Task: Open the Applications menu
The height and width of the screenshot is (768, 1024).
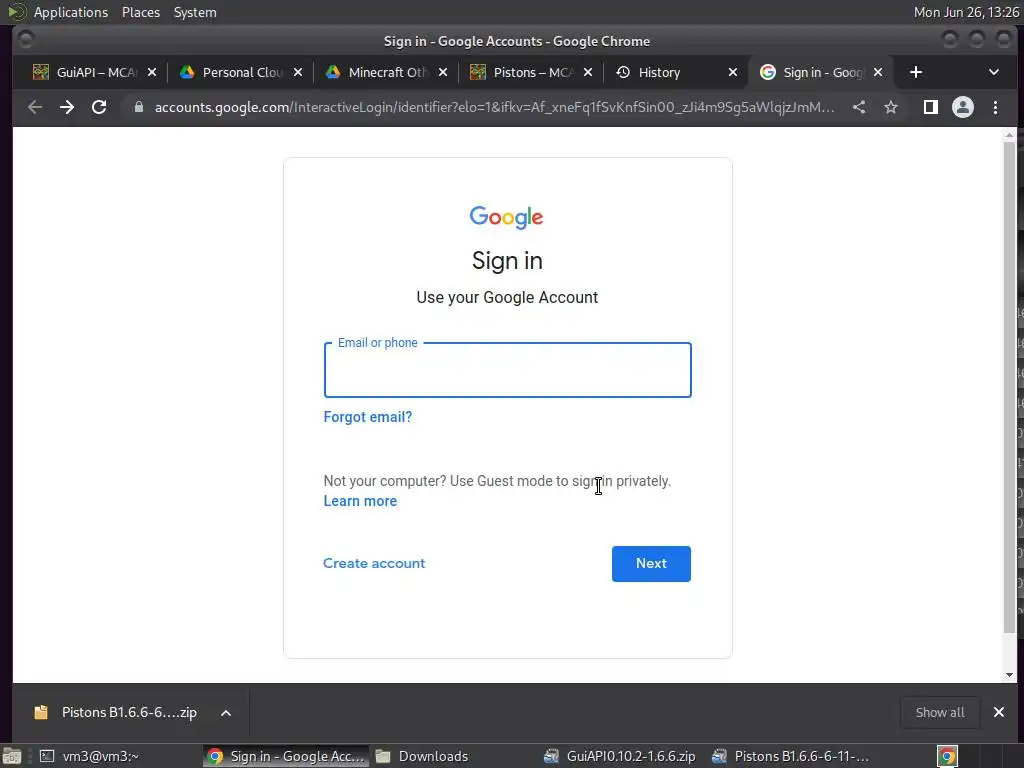Action: (x=71, y=12)
